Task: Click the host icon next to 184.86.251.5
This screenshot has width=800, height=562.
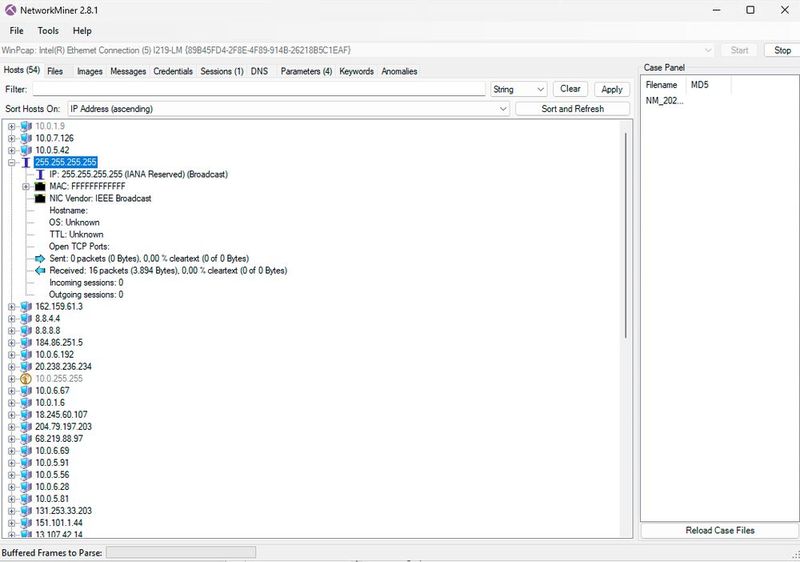Action: 26,343
